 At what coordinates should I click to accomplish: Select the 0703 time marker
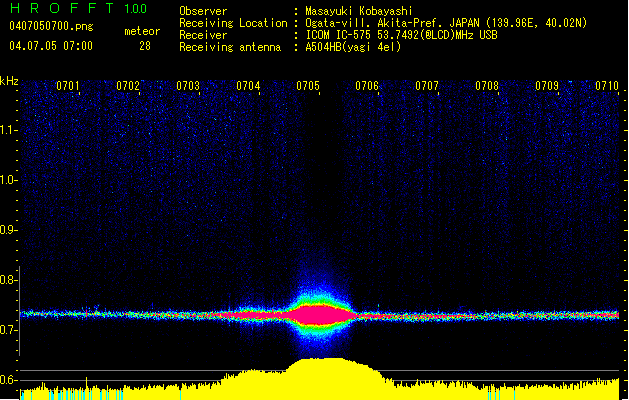tap(187, 86)
